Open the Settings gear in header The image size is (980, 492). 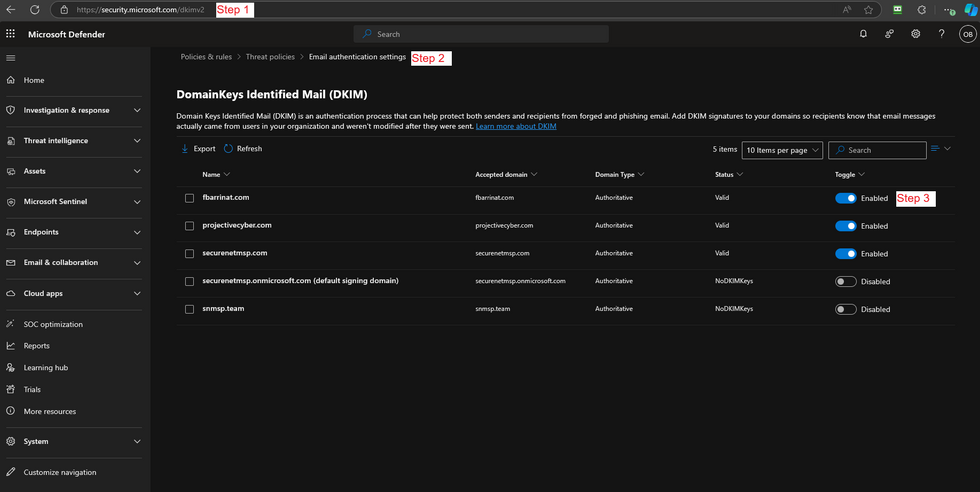916,34
